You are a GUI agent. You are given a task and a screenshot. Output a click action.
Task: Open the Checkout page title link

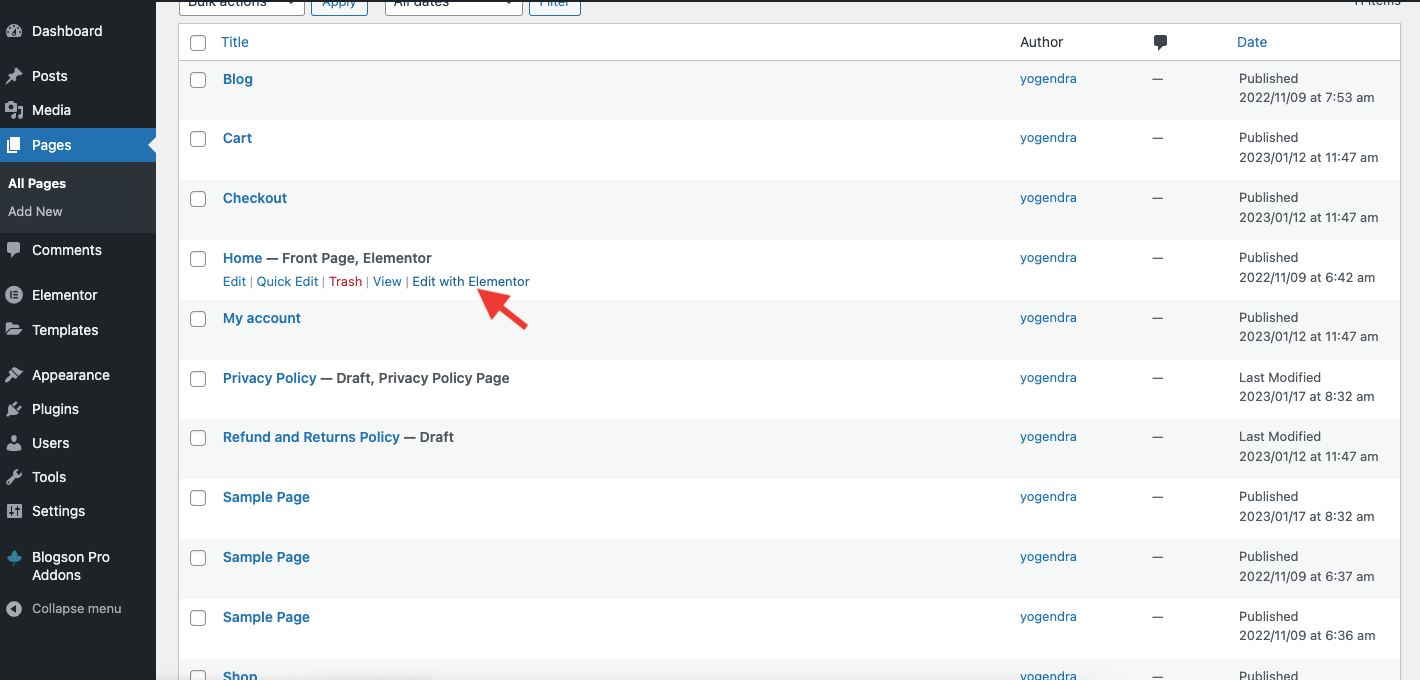point(255,198)
